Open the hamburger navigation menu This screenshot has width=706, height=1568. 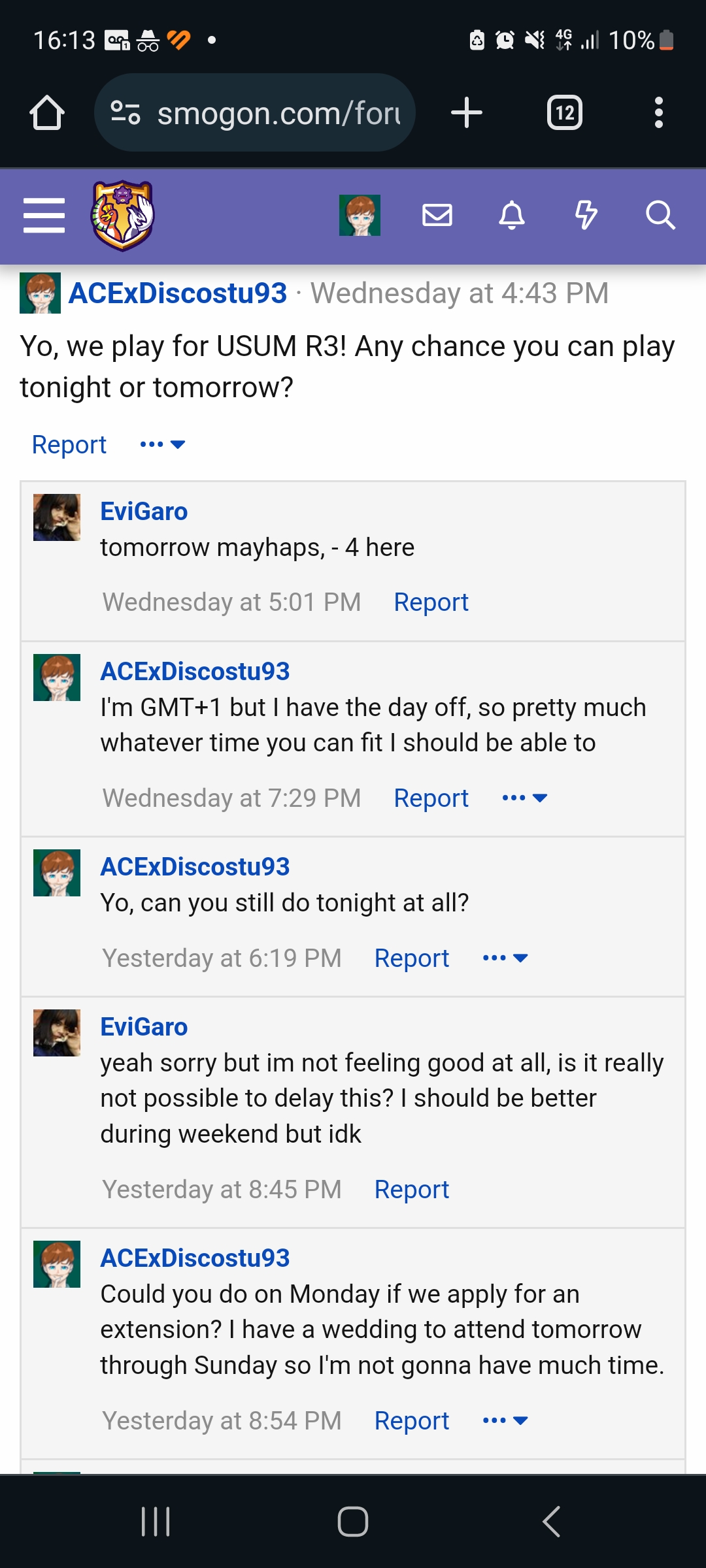[44, 215]
